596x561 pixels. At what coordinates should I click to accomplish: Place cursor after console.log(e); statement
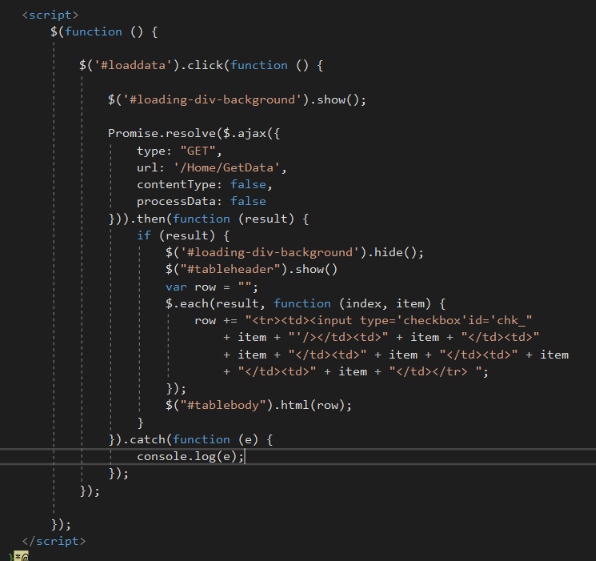245,456
